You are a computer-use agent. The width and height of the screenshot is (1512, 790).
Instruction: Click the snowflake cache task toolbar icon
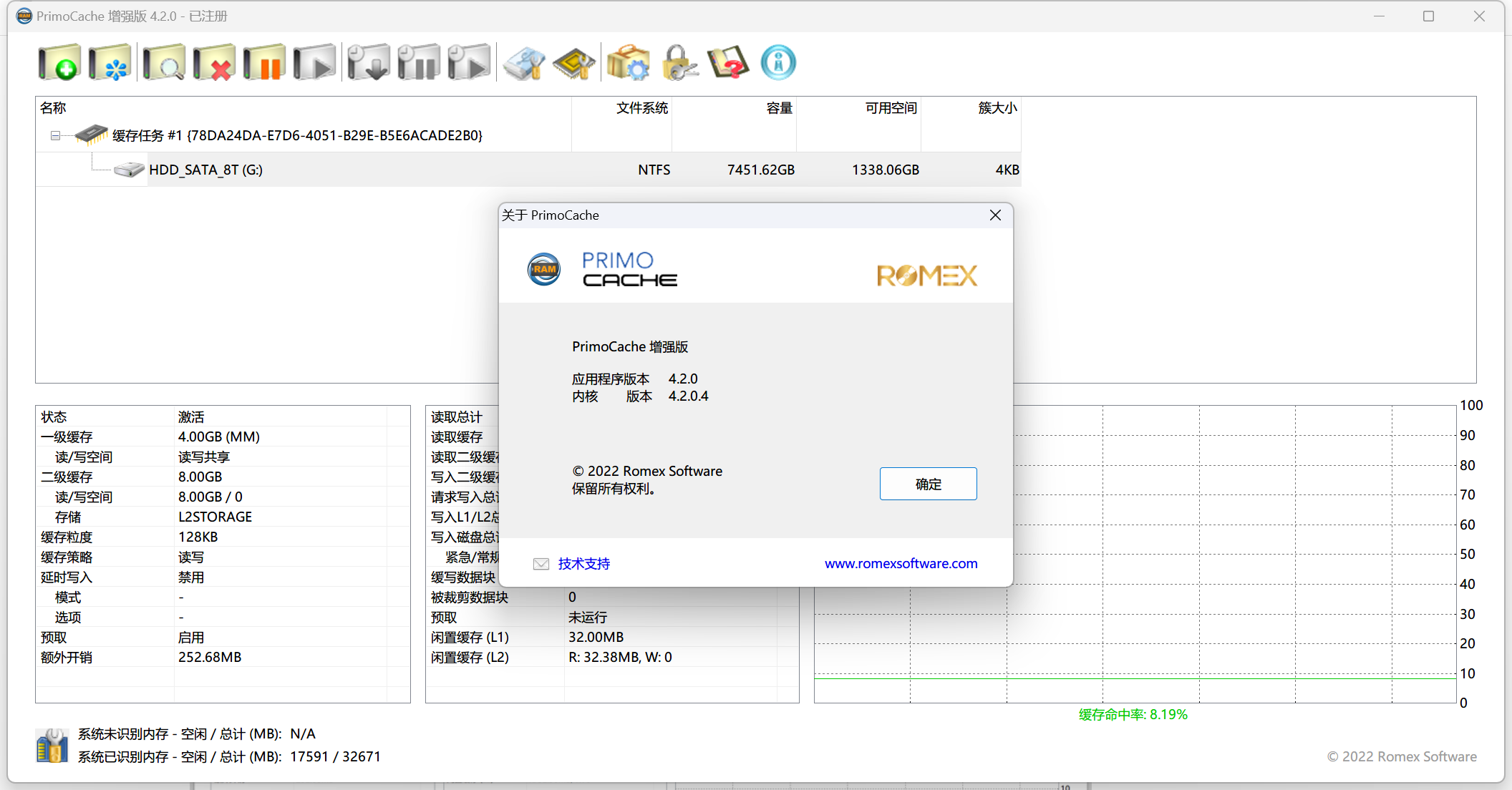(110, 63)
